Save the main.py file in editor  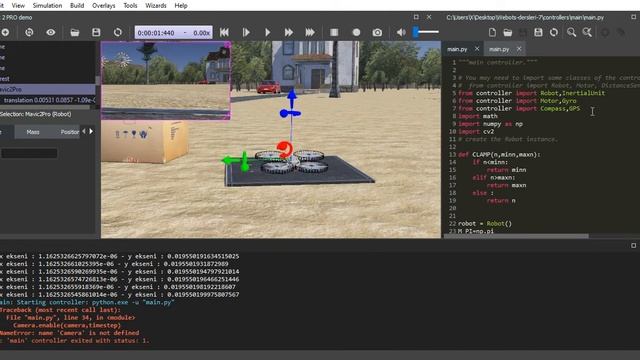538,32
